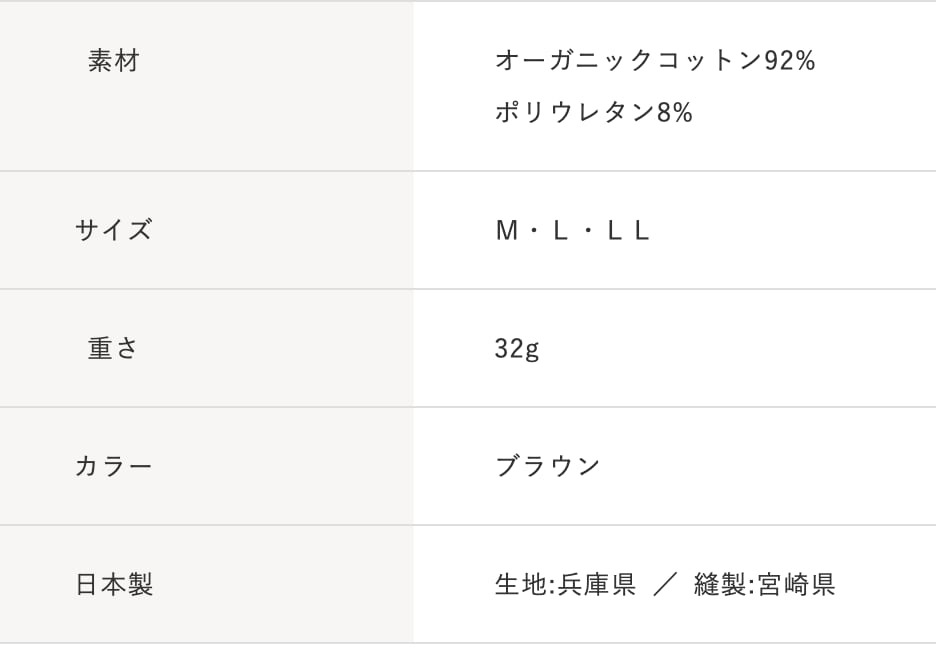Click the 日本製 row label
The height and width of the screenshot is (648, 936).
pyautogui.click(x=114, y=584)
